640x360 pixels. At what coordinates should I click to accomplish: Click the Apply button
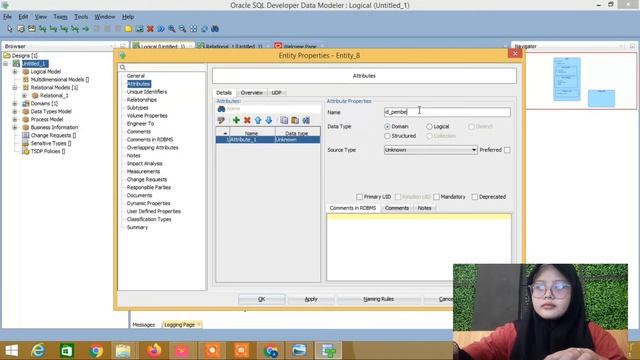(x=311, y=299)
